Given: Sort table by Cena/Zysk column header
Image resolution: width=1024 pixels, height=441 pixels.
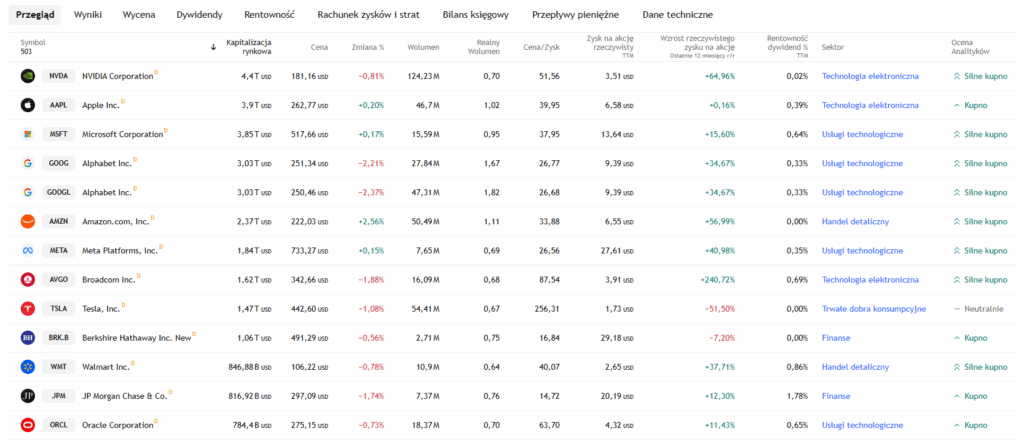Looking at the screenshot, I should click(x=541, y=46).
